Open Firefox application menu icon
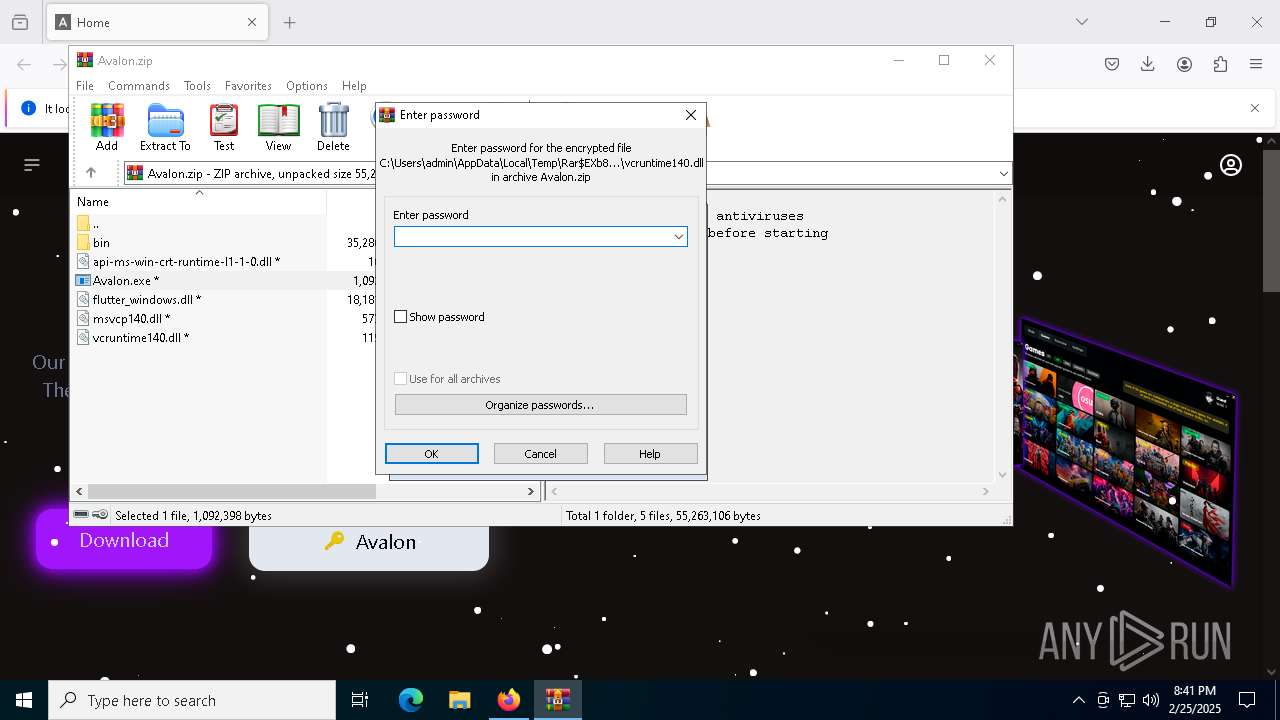This screenshot has height=720, width=1280. point(1256,64)
